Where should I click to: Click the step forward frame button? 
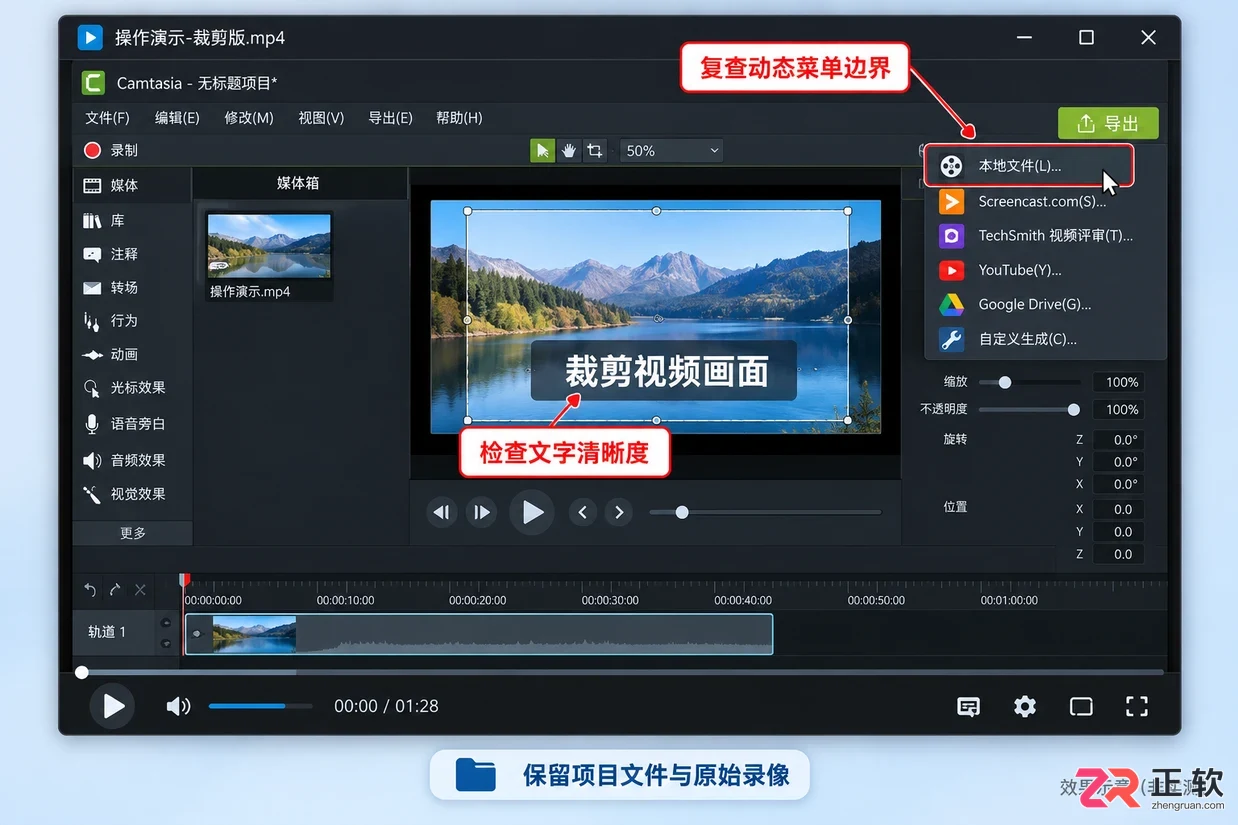pyautogui.click(x=482, y=513)
